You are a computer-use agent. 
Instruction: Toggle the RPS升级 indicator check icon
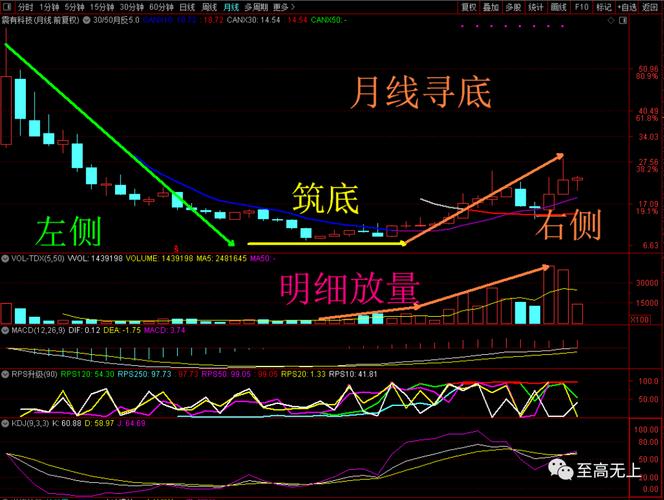[x=5, y=374]
